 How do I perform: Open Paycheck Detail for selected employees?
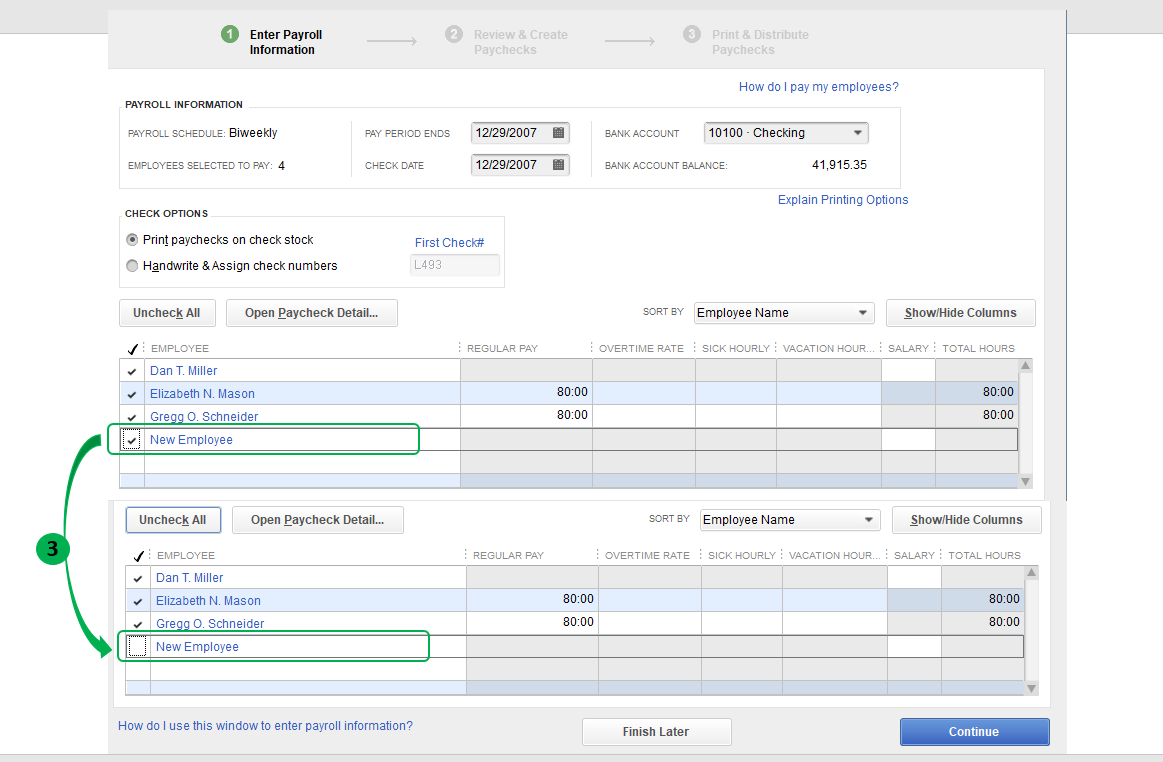click(311, 313)
